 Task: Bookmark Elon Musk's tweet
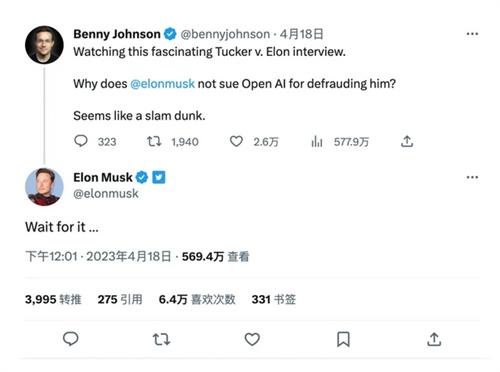tap(343, 339)
